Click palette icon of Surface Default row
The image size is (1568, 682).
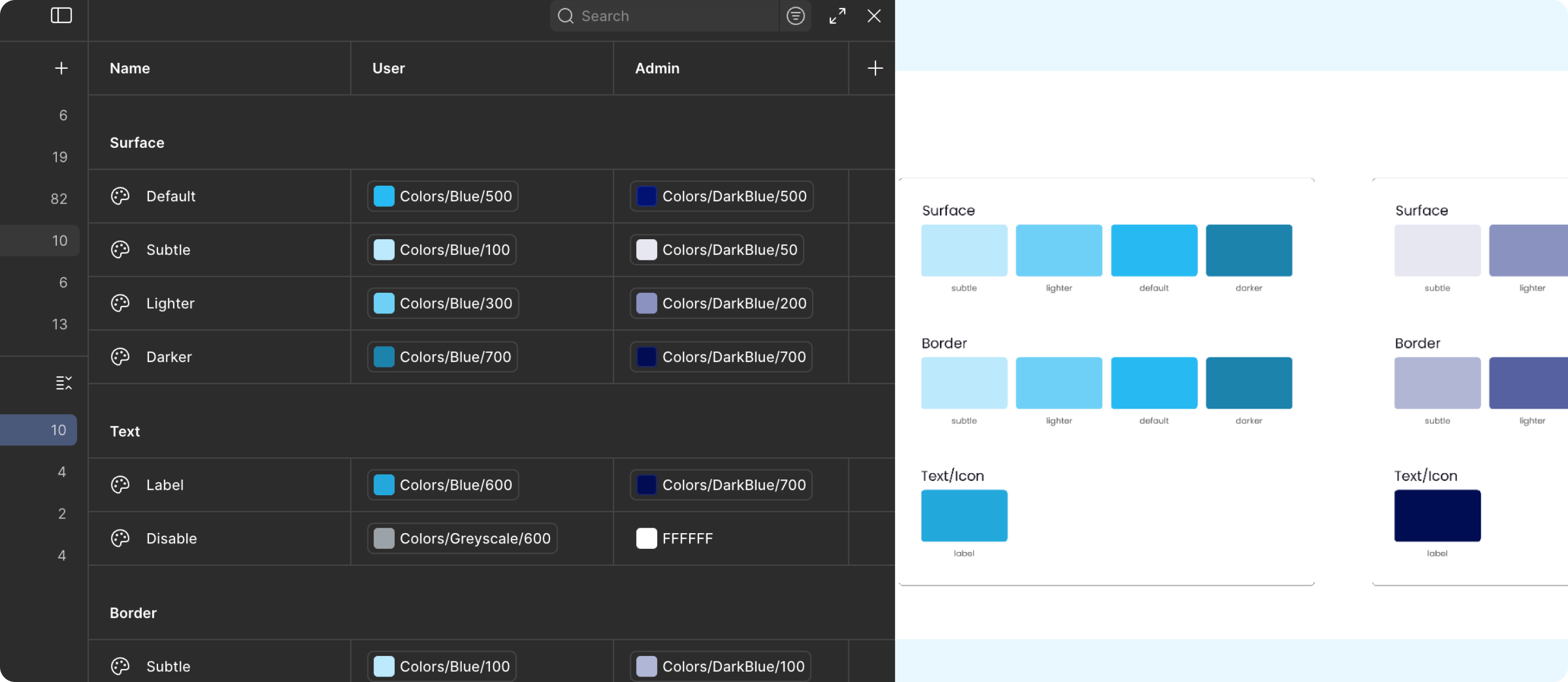click(120, 196)
